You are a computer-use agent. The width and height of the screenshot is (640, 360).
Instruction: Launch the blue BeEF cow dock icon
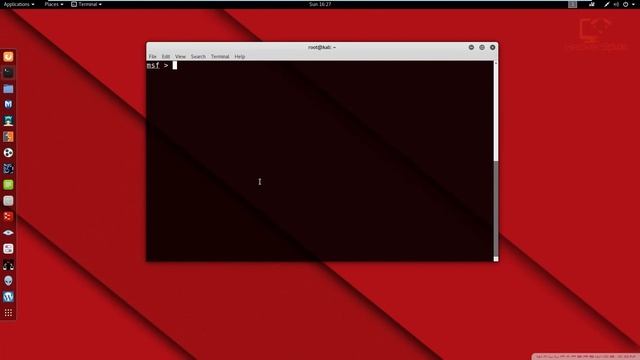coord(8,169)
